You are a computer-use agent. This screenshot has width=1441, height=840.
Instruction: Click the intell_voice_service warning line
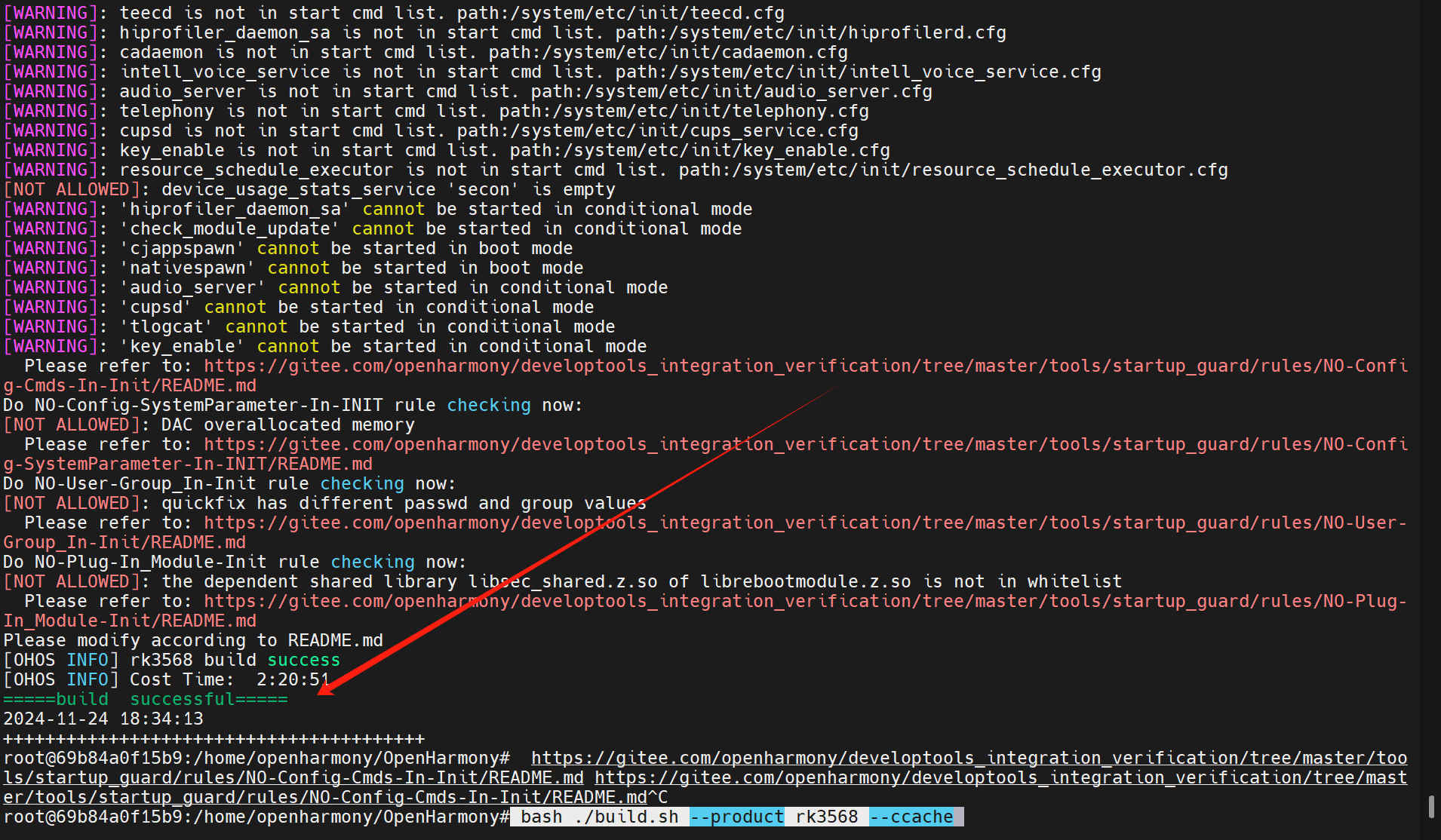coord(552,72)
